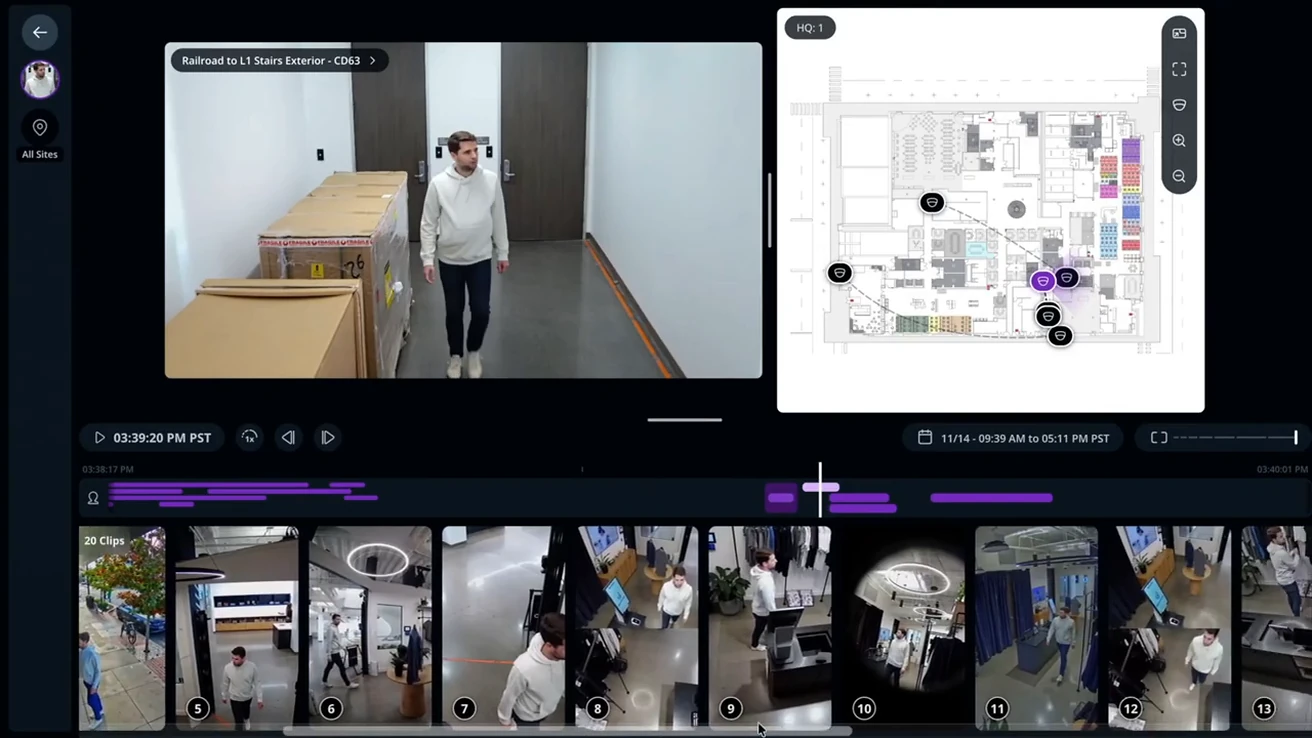Toggle camera icons on floor plan
Screen dimensions: 1312x738
1179,105
